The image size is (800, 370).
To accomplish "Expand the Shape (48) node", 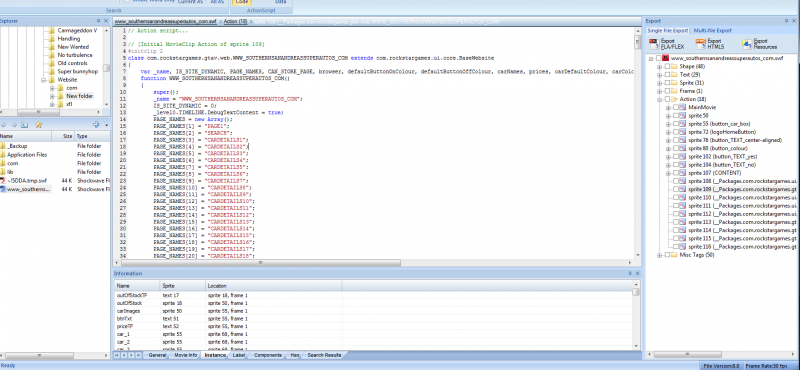I will pos(660,67).
